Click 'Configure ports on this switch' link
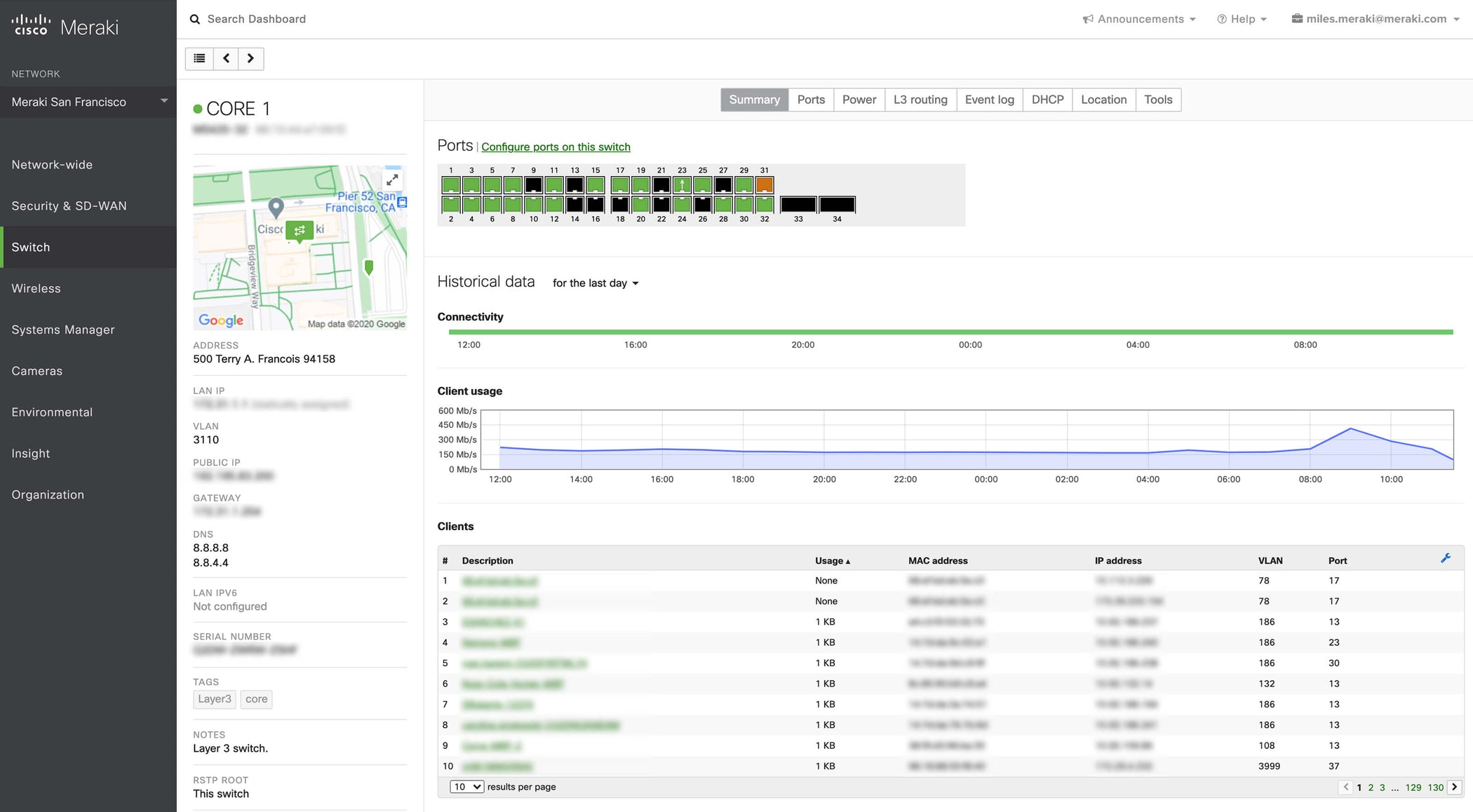 coord(556,147)
